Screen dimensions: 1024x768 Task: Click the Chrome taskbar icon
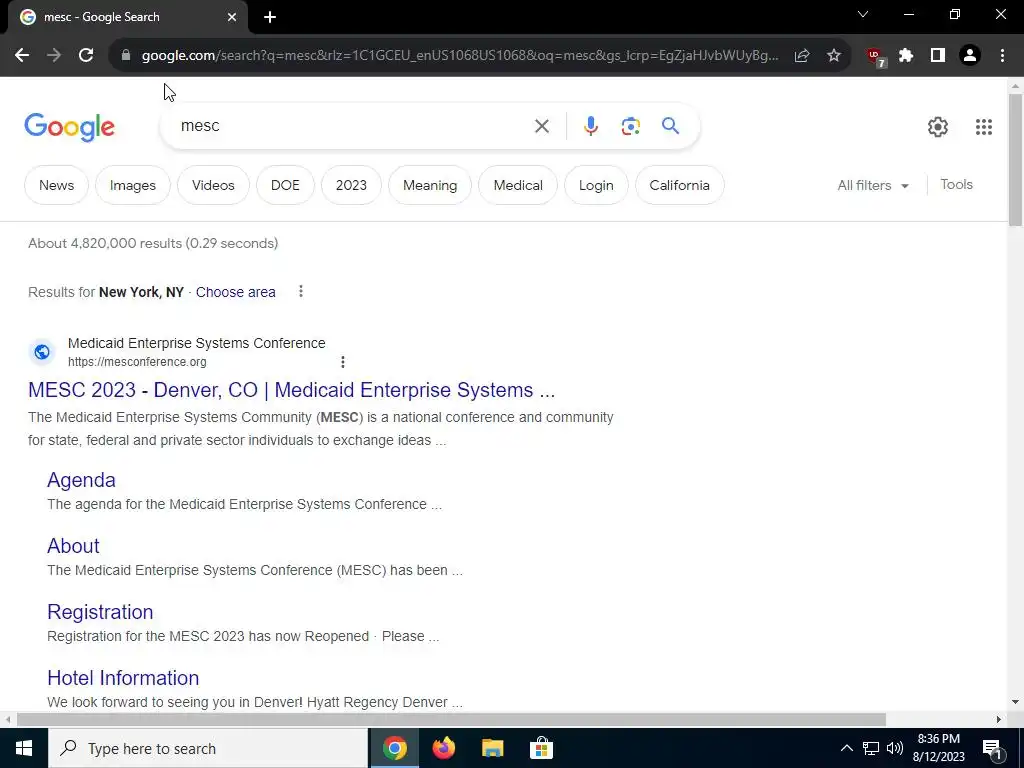pos(394,748)
